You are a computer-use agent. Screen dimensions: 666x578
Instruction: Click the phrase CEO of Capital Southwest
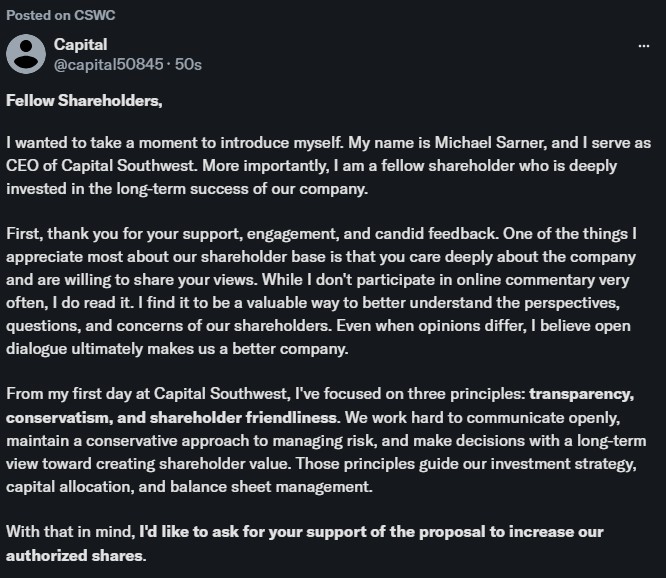[101, 166]
